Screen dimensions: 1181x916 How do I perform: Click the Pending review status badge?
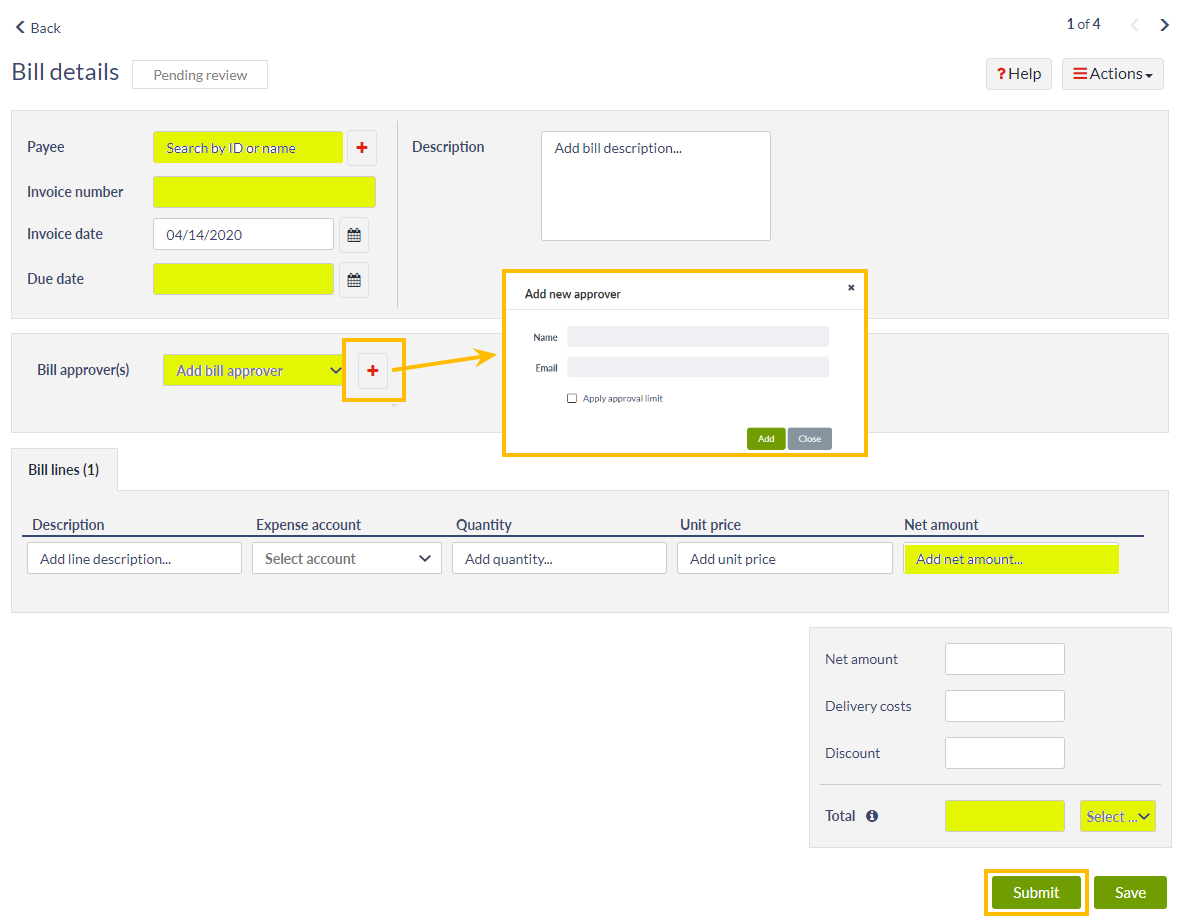[200, 75]
